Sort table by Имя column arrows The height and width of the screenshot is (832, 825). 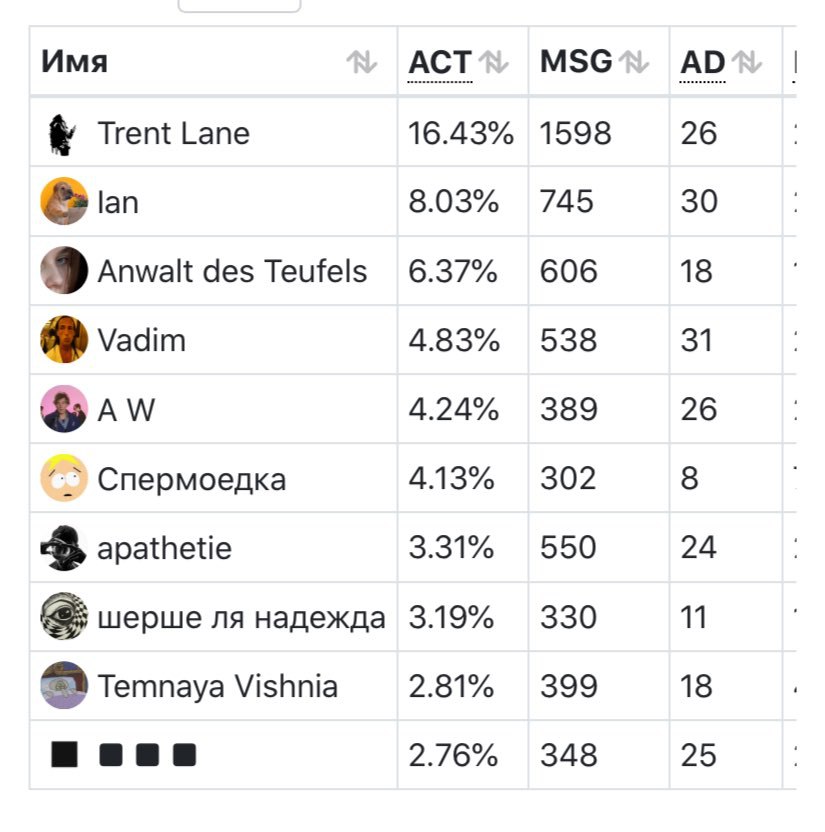pyautogui.click(x=361, y=62)
